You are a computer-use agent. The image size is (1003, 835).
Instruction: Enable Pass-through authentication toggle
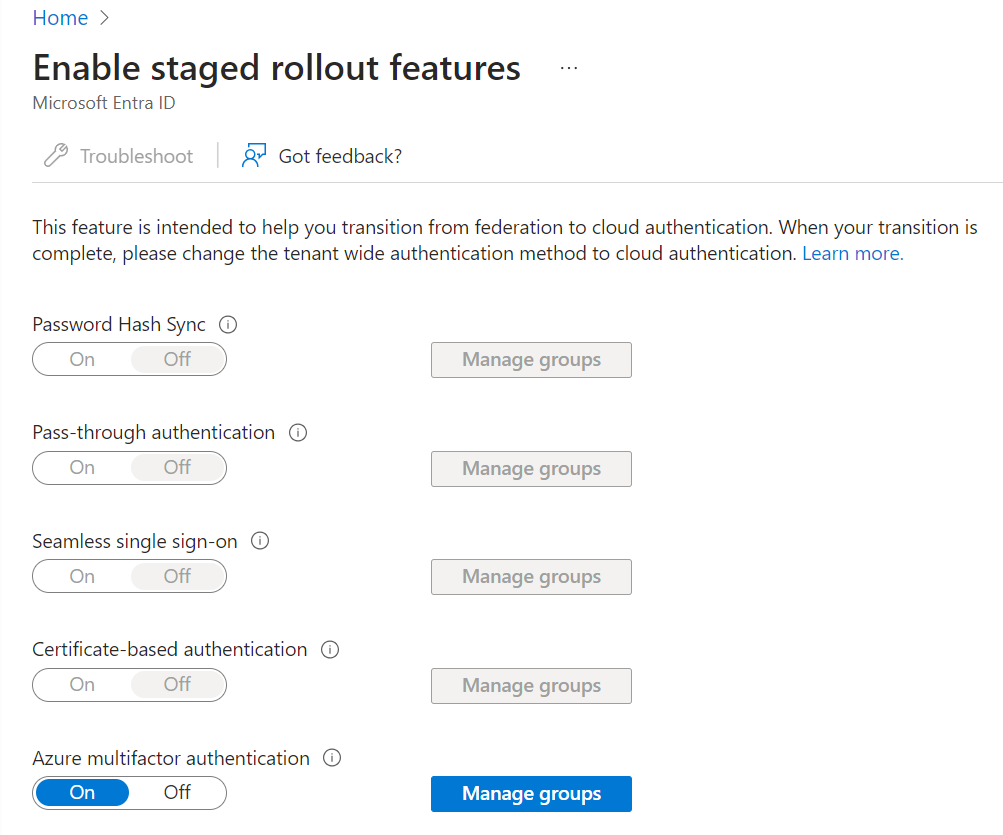pos(83,468)
